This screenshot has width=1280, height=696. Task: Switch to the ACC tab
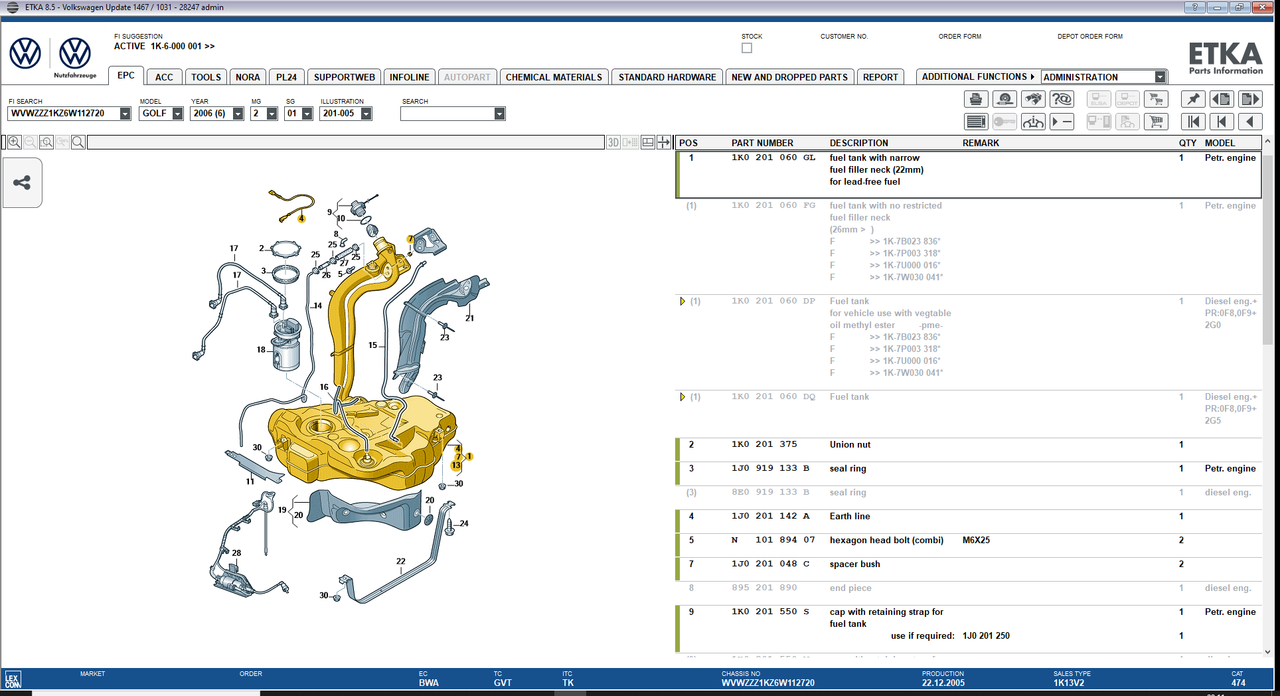click(x=164, y=77)
